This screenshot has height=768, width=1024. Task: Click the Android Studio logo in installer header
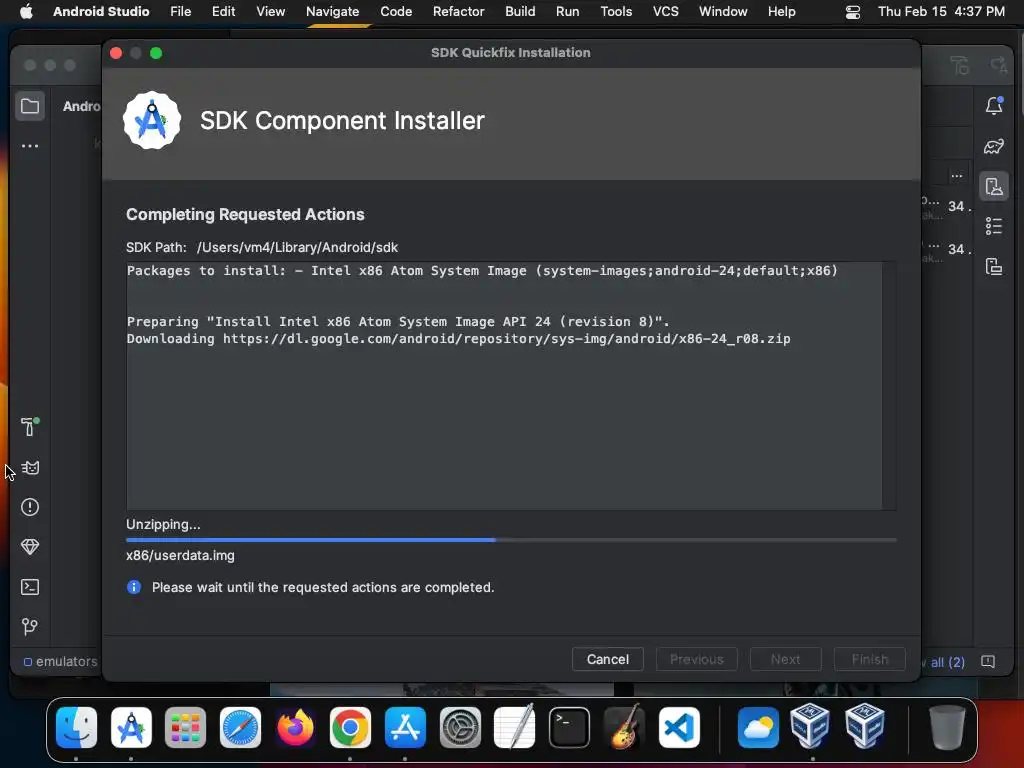click(152, 120)
